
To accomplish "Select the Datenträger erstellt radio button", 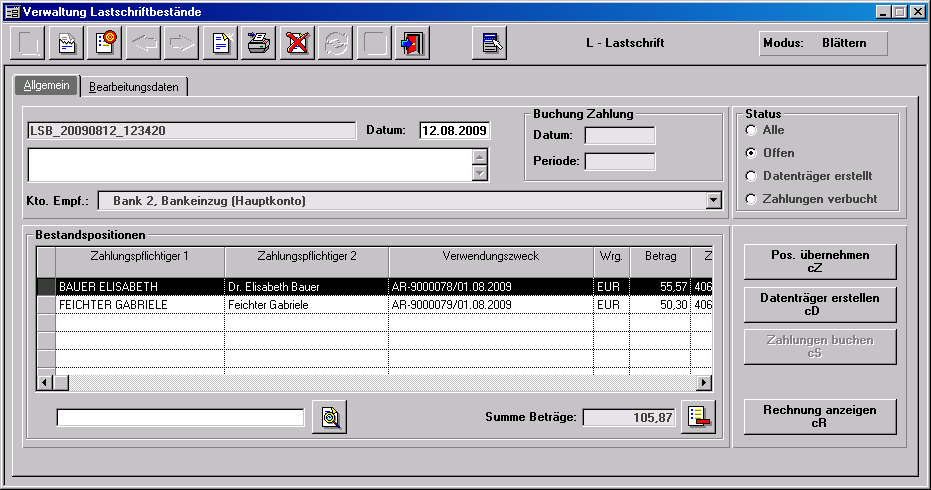I will coord(751,176).
